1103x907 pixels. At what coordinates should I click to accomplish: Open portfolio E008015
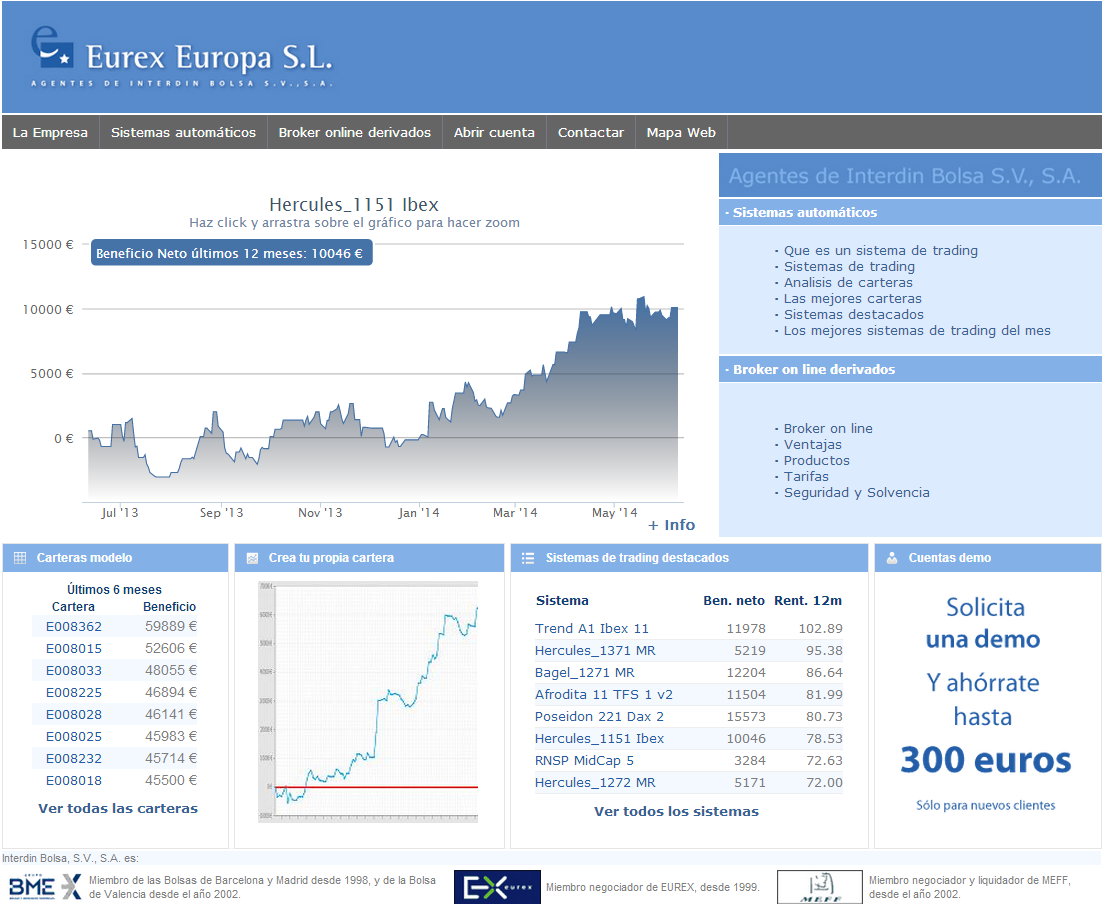pyautogui.click(x=74, y=648)
